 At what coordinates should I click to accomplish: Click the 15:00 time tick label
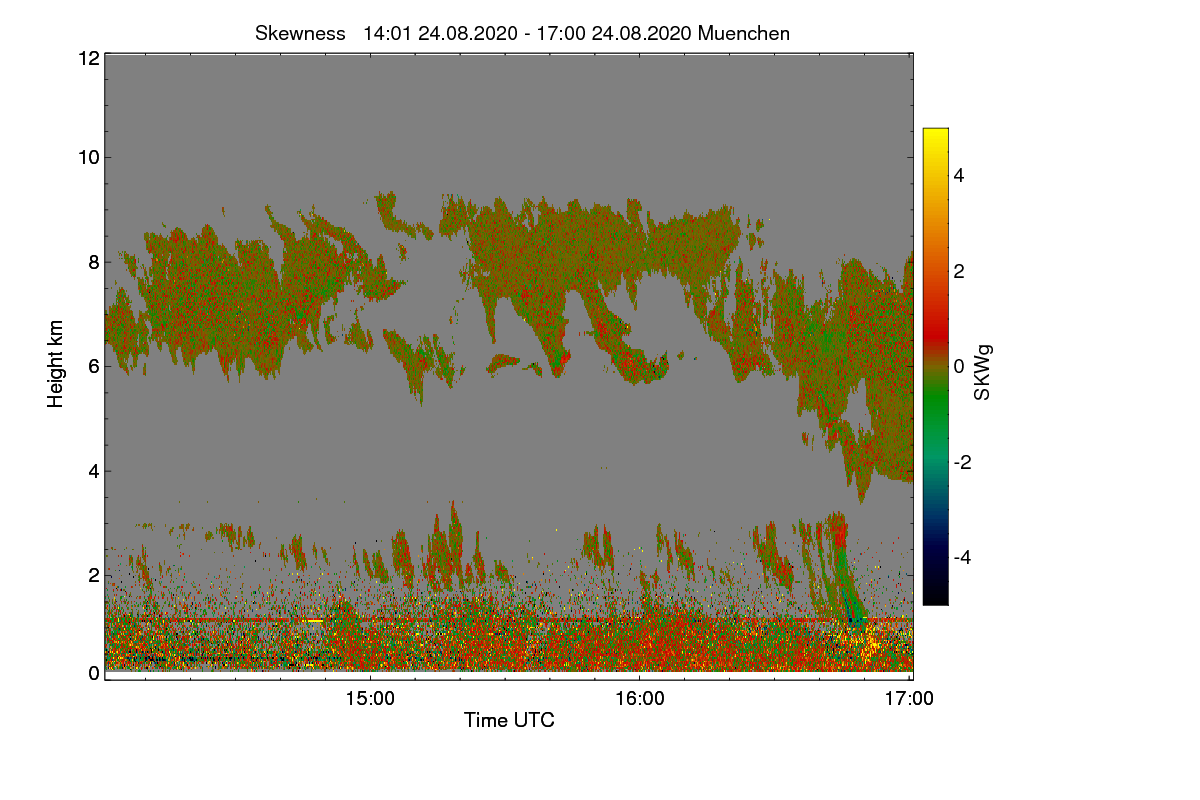(x=370, y=699)
